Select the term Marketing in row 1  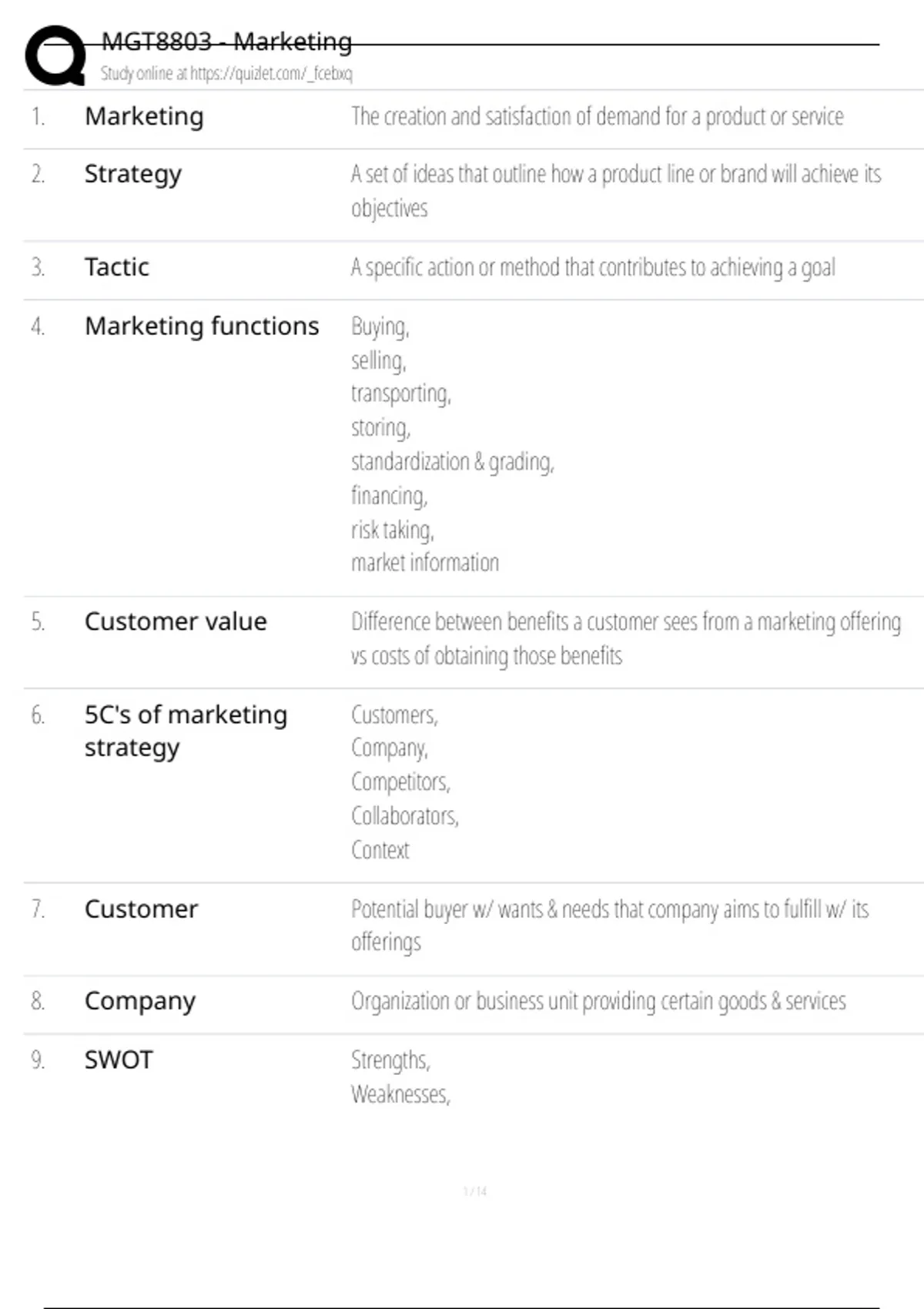144,116
